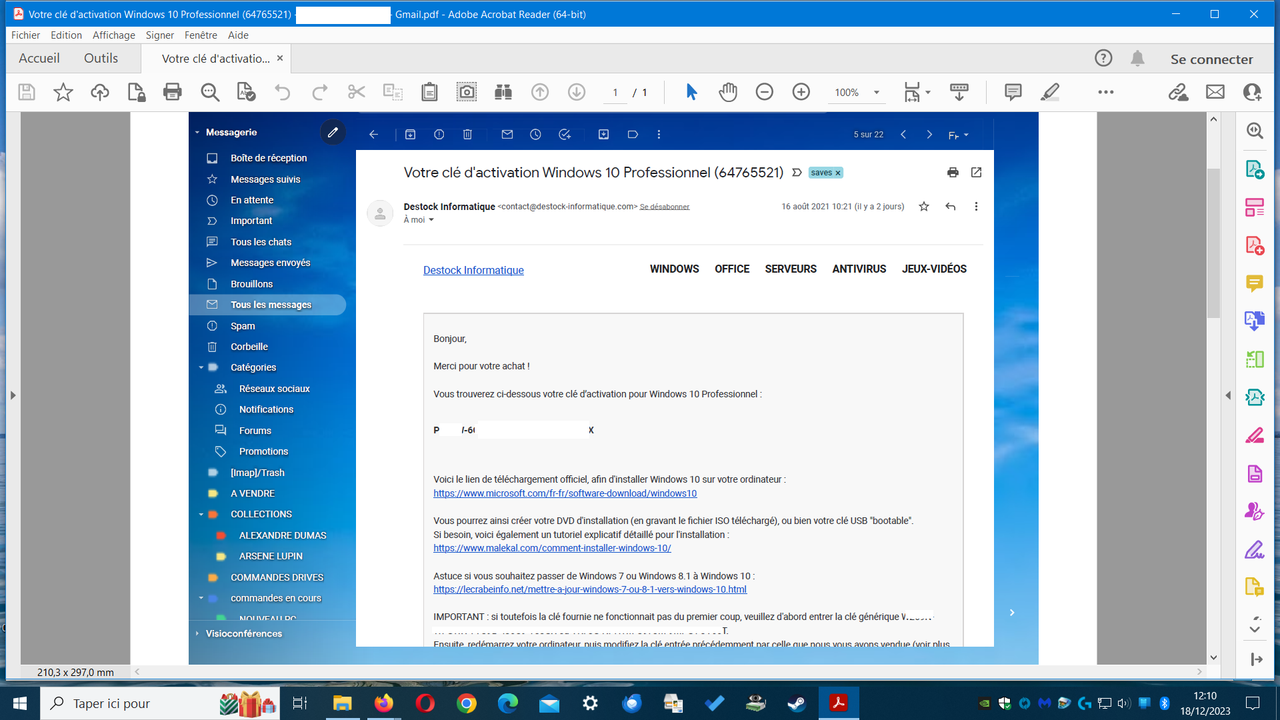This screenshot has height=720, width=1280.
Task: Click the Undo arrow in the toolbar
Action: click(281, 91)
